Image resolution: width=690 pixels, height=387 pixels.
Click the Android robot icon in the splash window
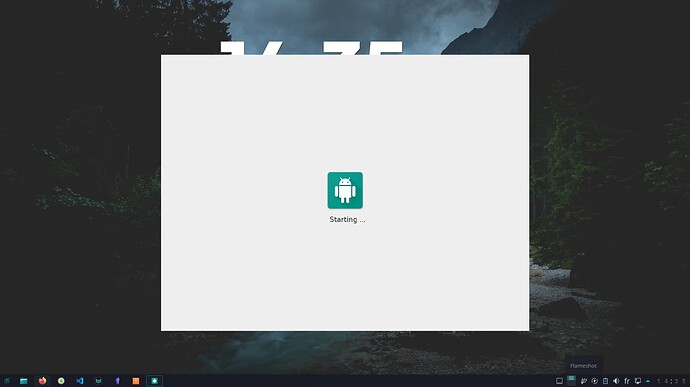pos(345,190)
